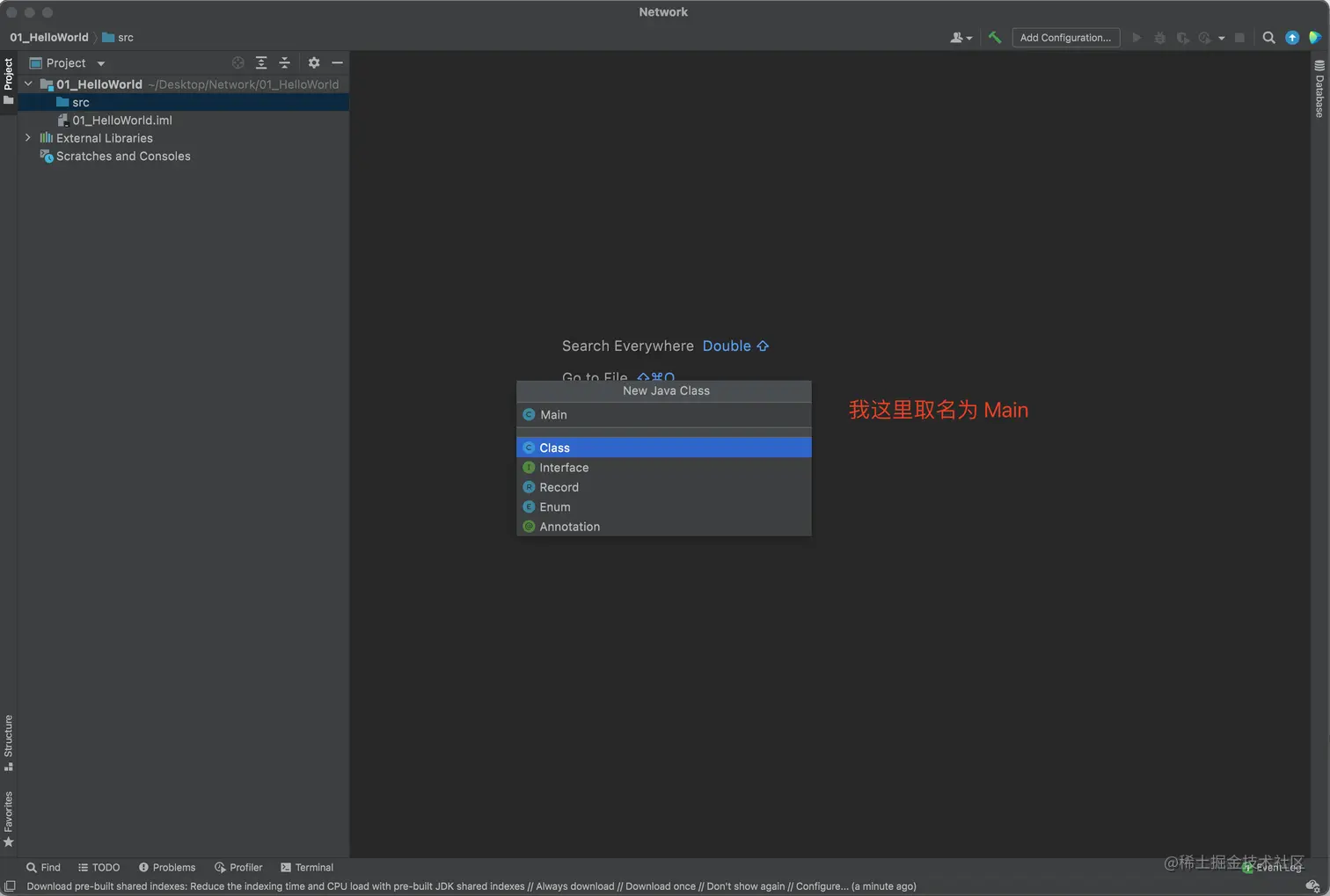Open the Profiler tool window

point(238,867)
